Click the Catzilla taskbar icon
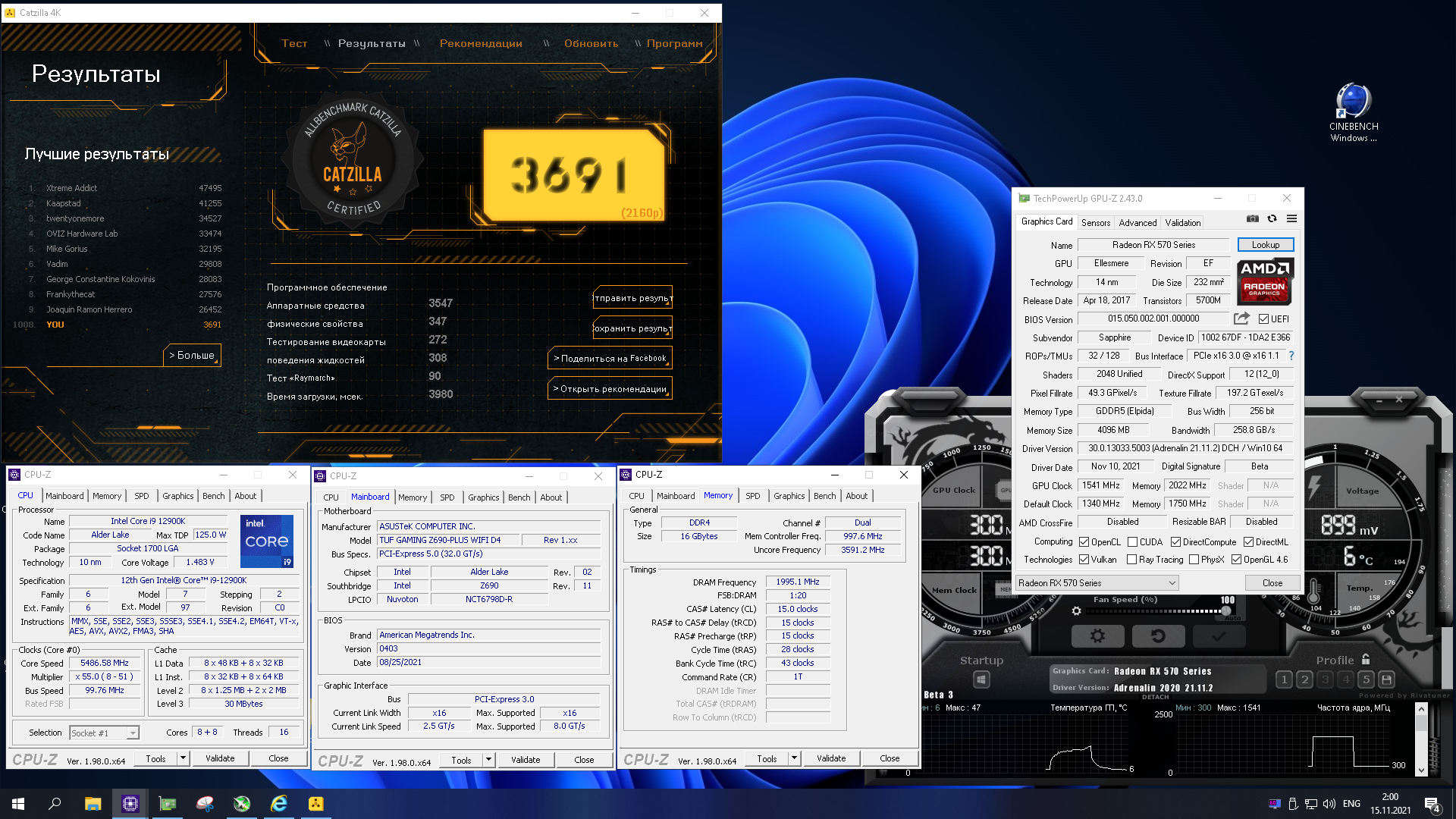The height and width of the screenshot is (819, 1456). (x=316, y=804)
